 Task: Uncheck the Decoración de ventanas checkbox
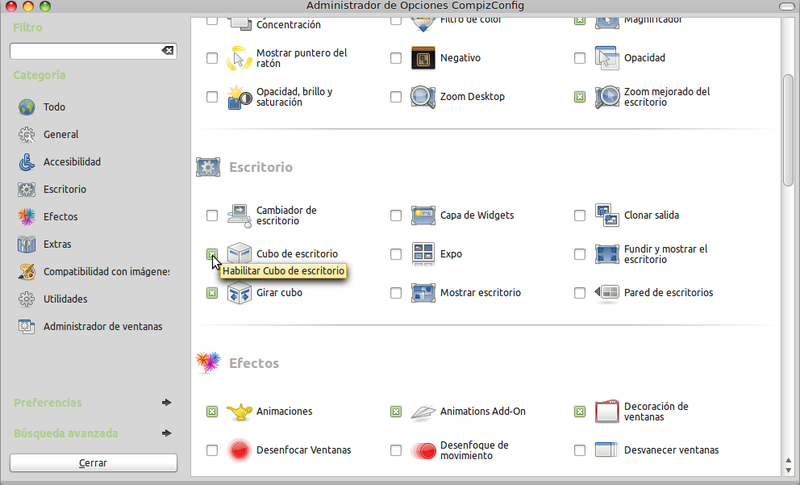[580, 411]
